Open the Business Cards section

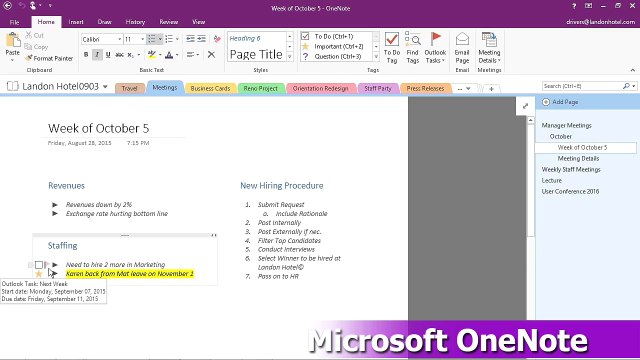(210, 88)
